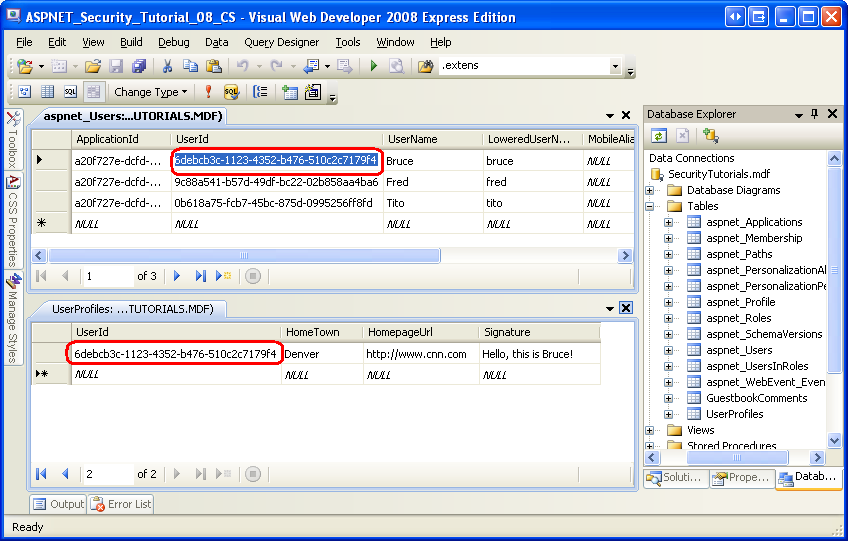Click the http://www.cnn.com cell
The image size is (848, 541).
click(x=421, y=354)
